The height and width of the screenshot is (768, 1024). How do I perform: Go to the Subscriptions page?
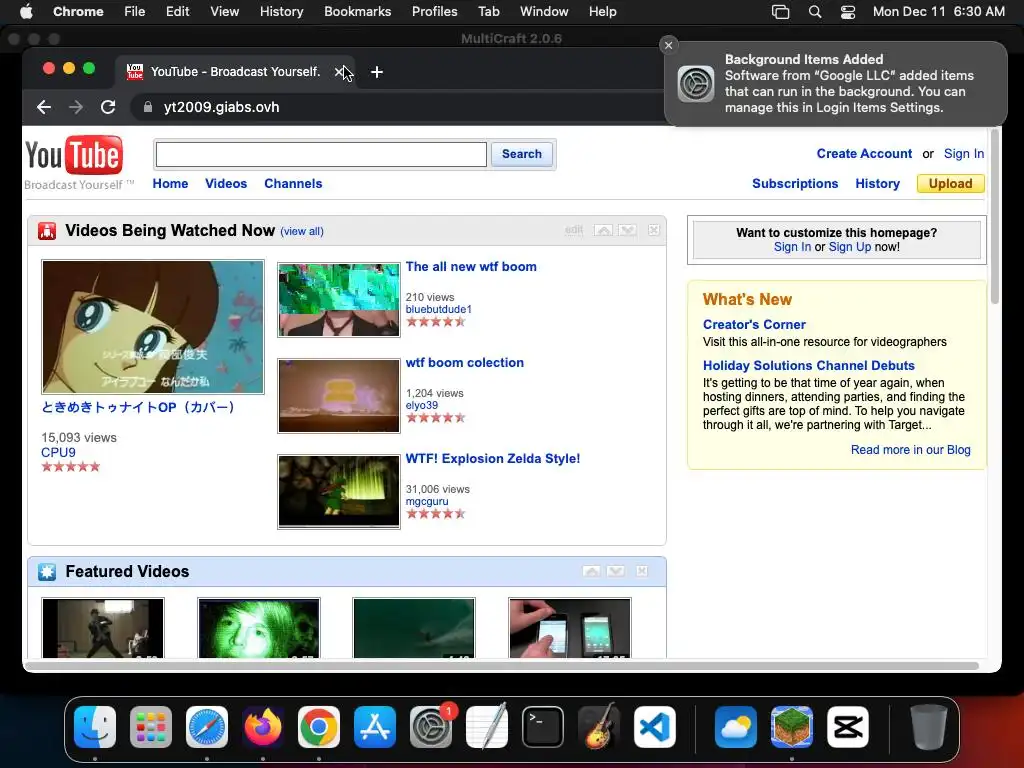[x=795, y=184]
